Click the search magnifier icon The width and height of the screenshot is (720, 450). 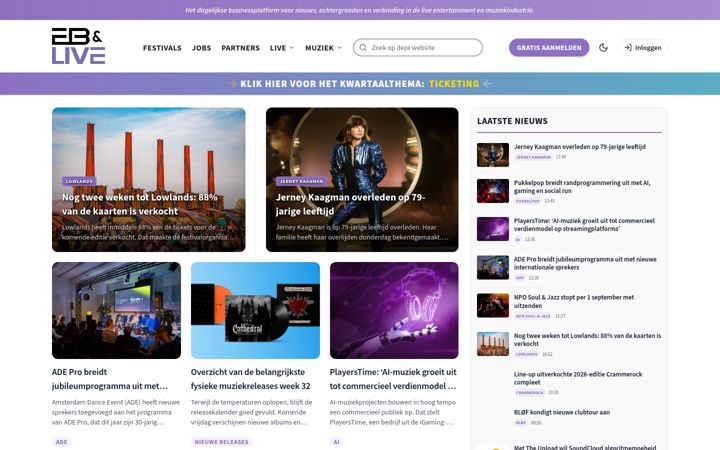363,47
